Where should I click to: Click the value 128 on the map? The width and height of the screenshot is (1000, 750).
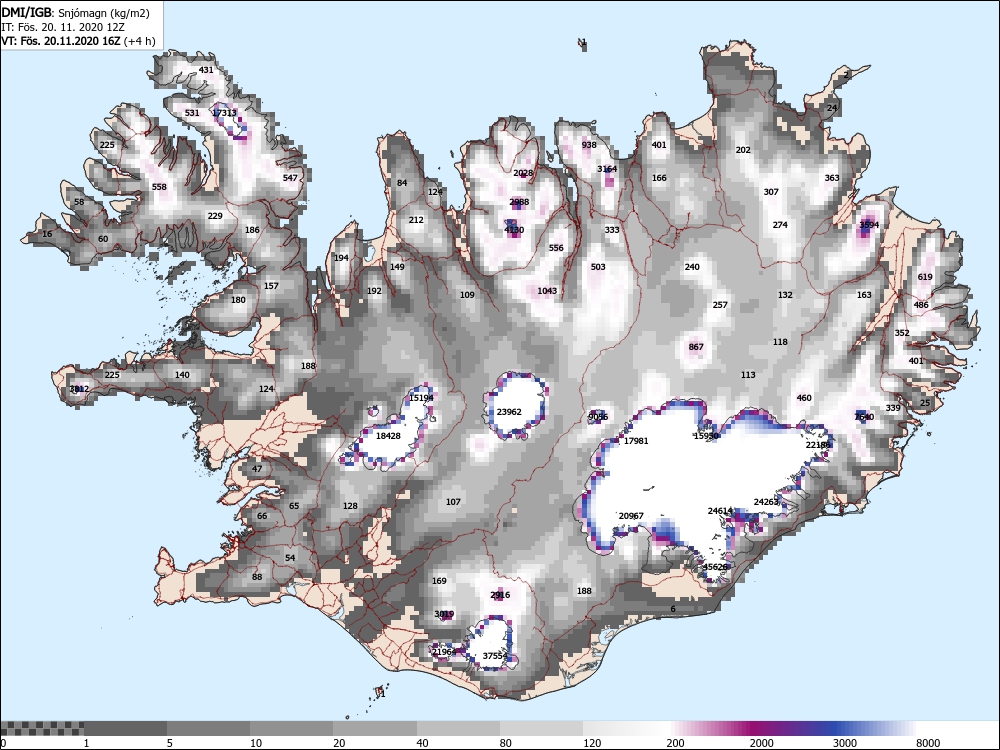tap(350, 506)
